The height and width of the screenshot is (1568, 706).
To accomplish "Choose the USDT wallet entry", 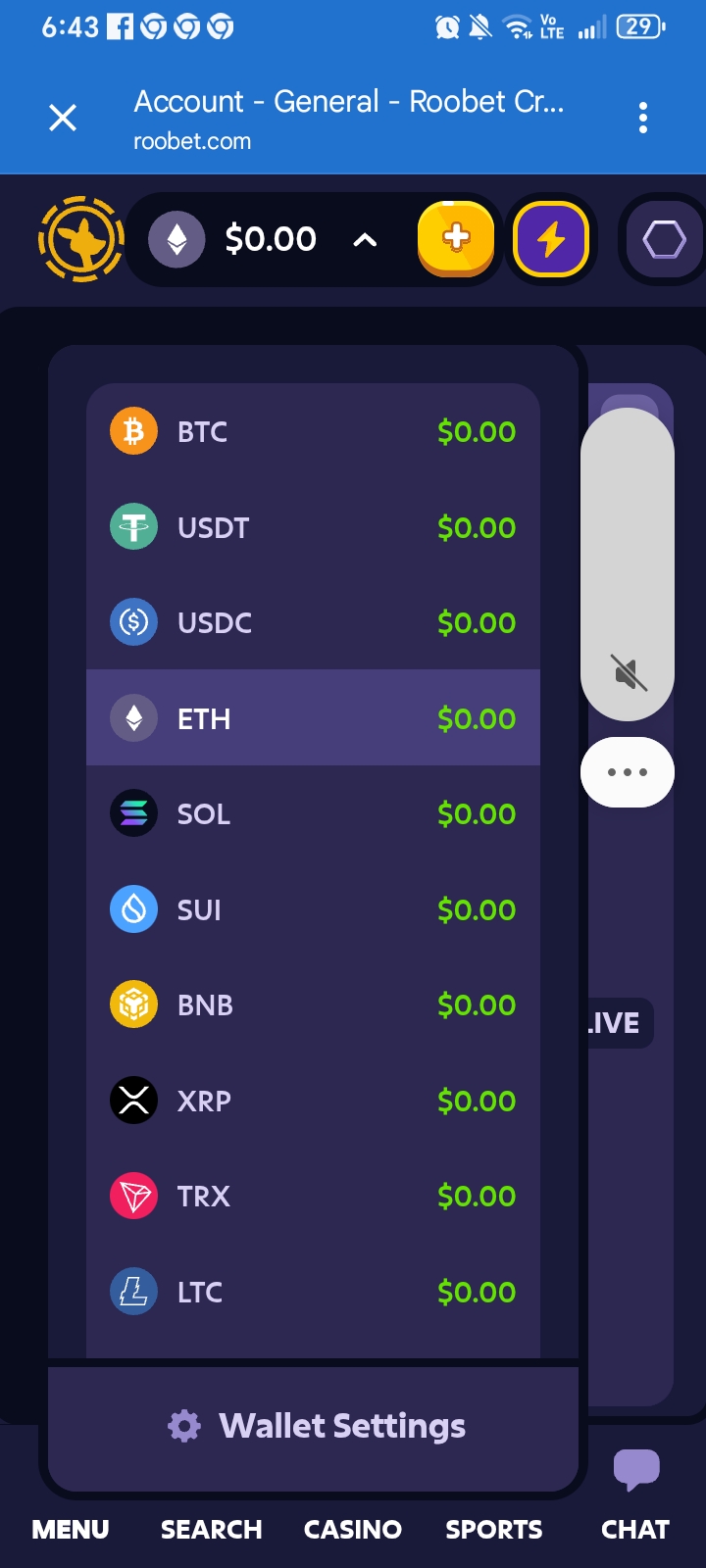I will tap(313, 528).
